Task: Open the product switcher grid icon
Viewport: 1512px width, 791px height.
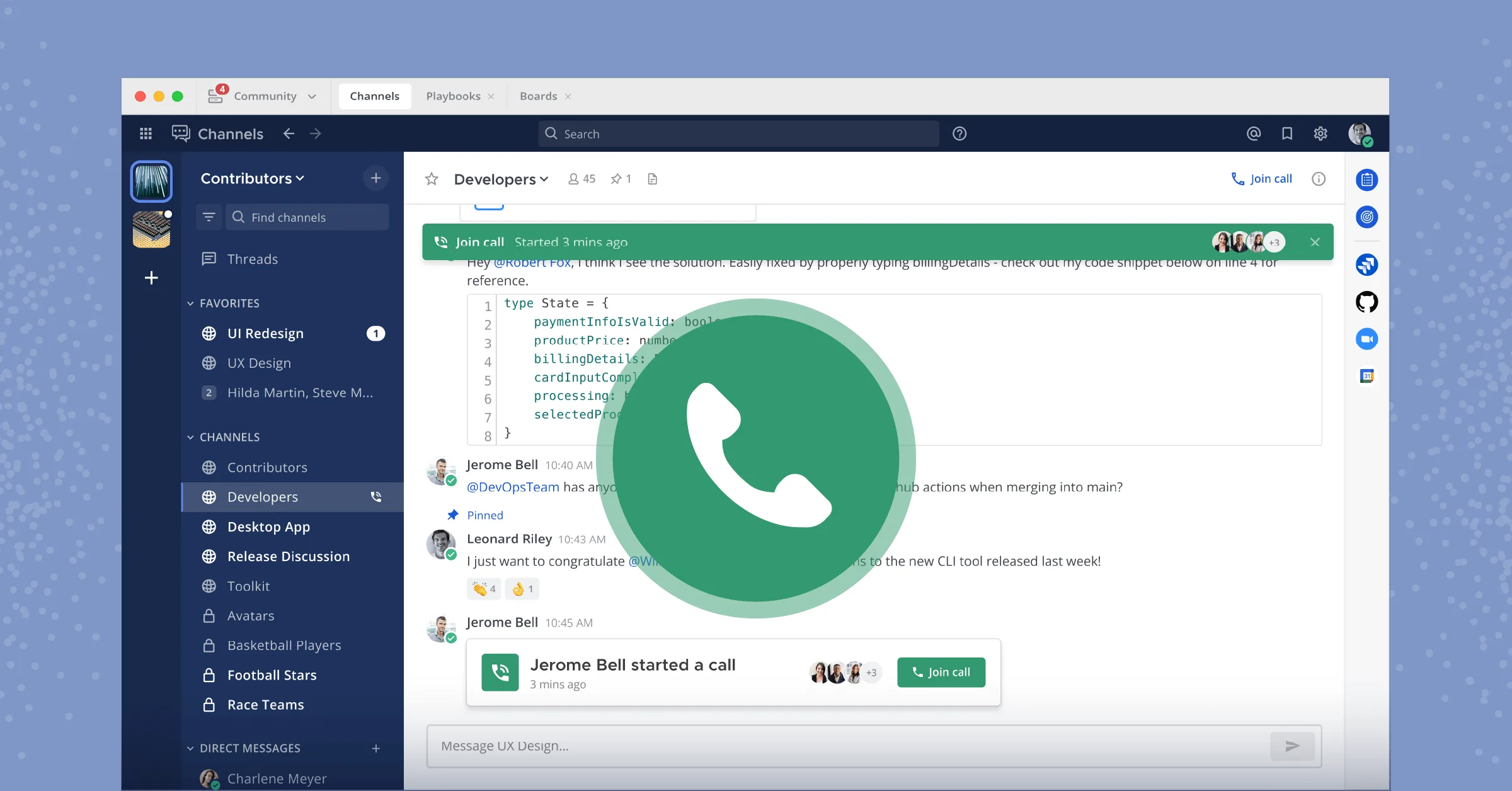Action: (x=146, y=134)
